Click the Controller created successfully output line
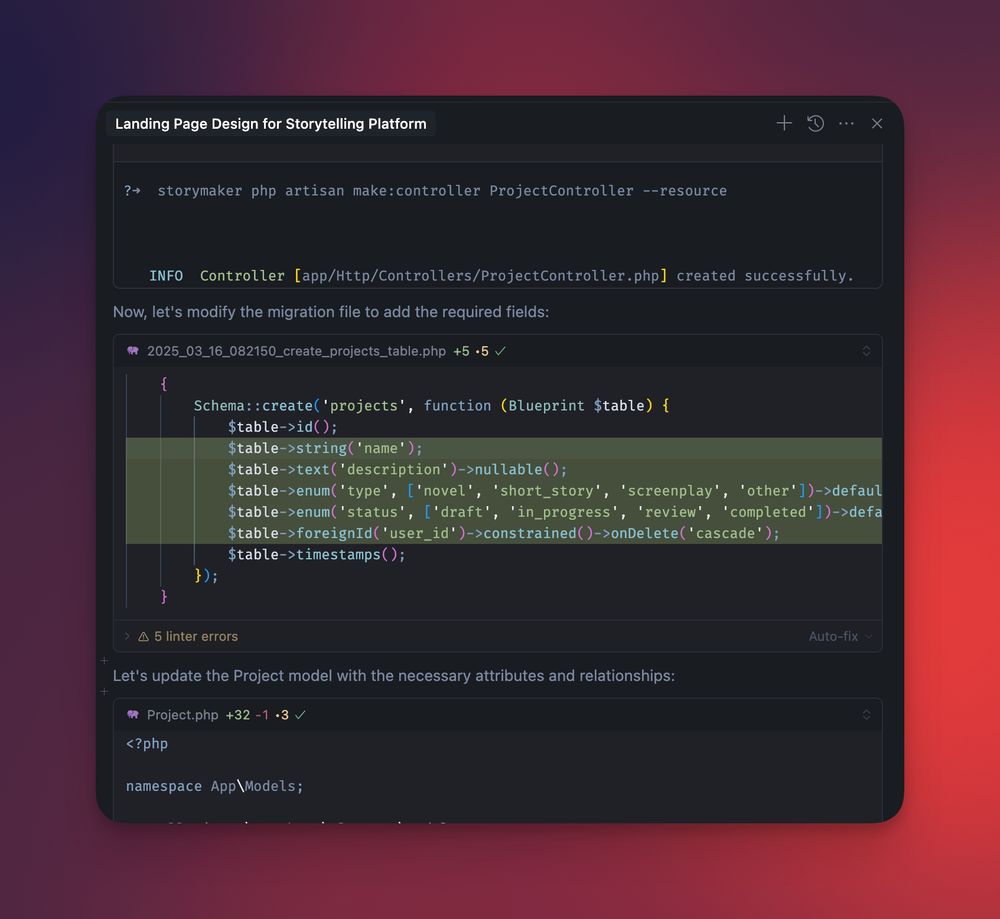The height and width of the screenshot is (919, 1000). pos(501,276)
